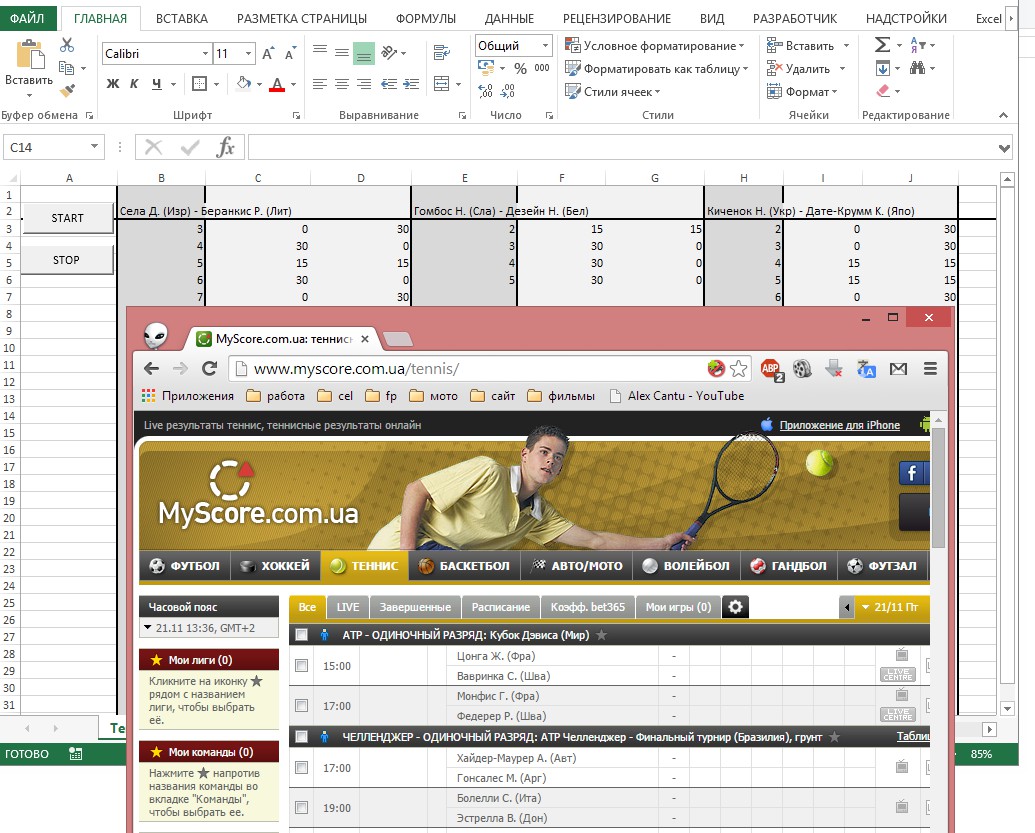This screenshot has height=833, width=1035.
Task: Check the Цонга - Вавринка 15:00 match checkbox
Action: click(x=302, y=665)
